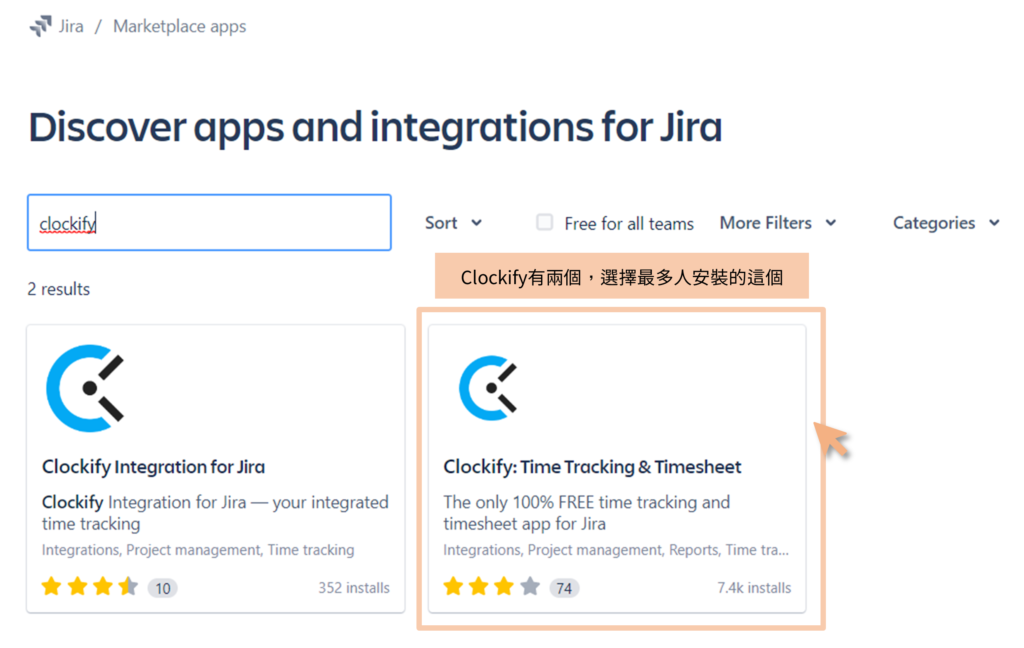Click the Jira logo icon in breadcrumb
This screenshot has height=648, width=1024.
tap(40, 26)
